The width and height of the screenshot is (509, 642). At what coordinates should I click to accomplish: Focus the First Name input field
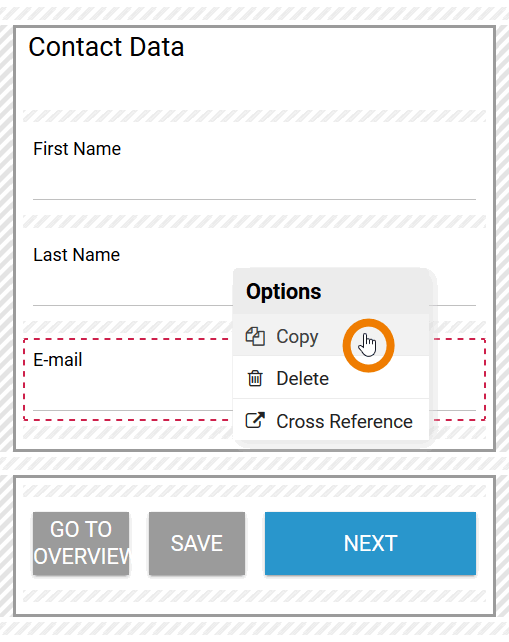[254, 183]
